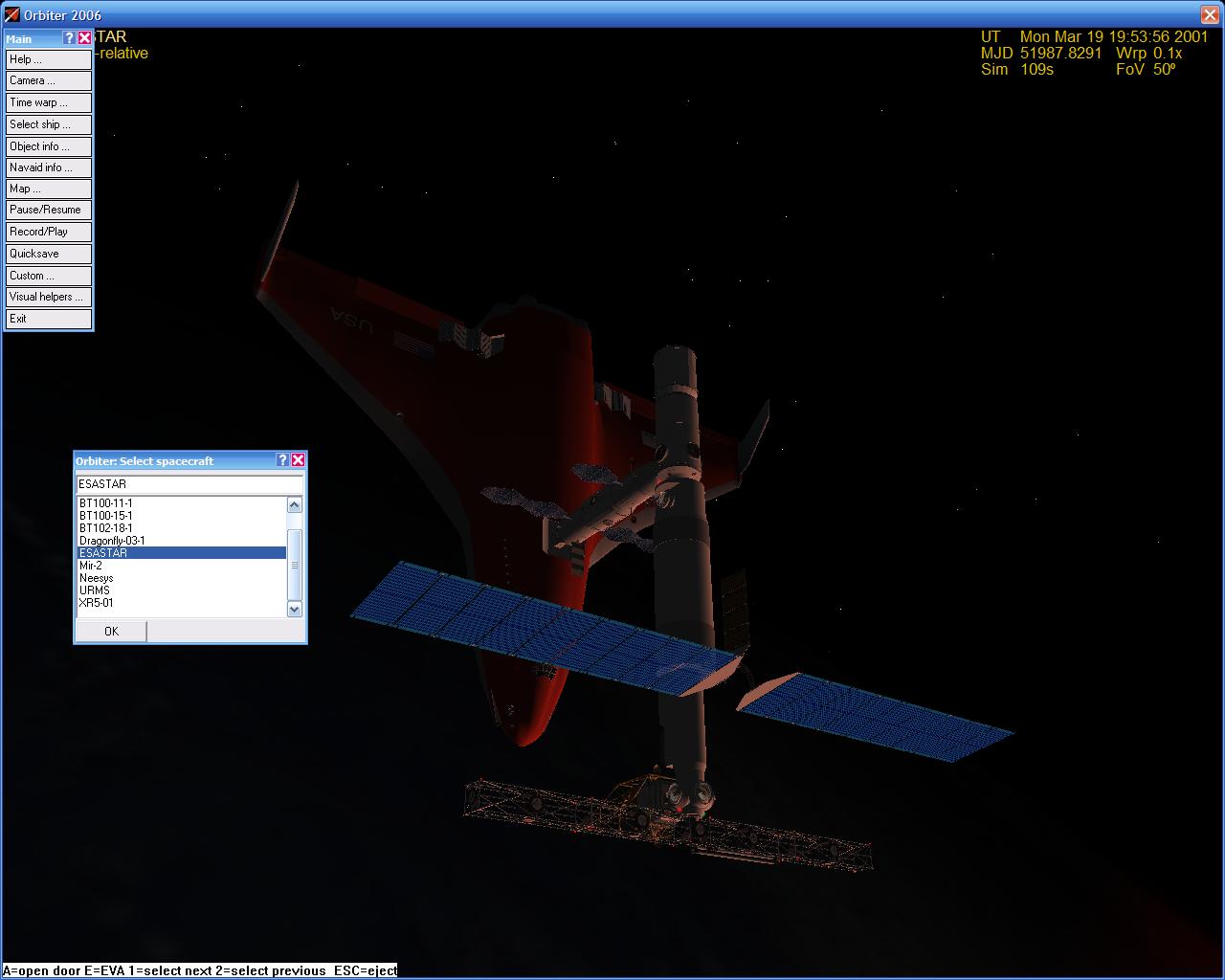Select URMS in spacecraft list
Viewport: 1225px width, 980px height.
click(182, 590)
